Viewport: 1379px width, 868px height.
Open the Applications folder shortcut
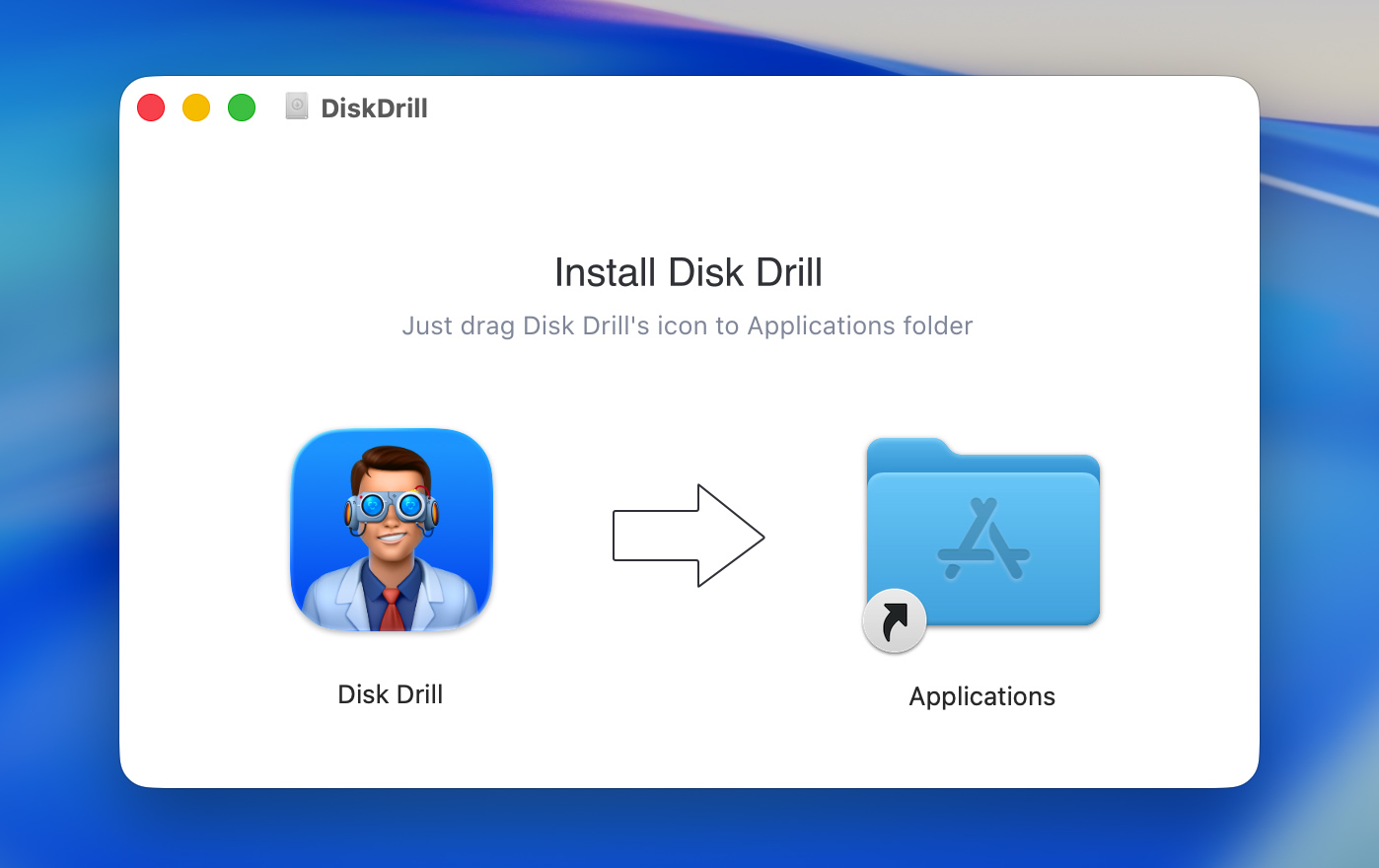982,543
